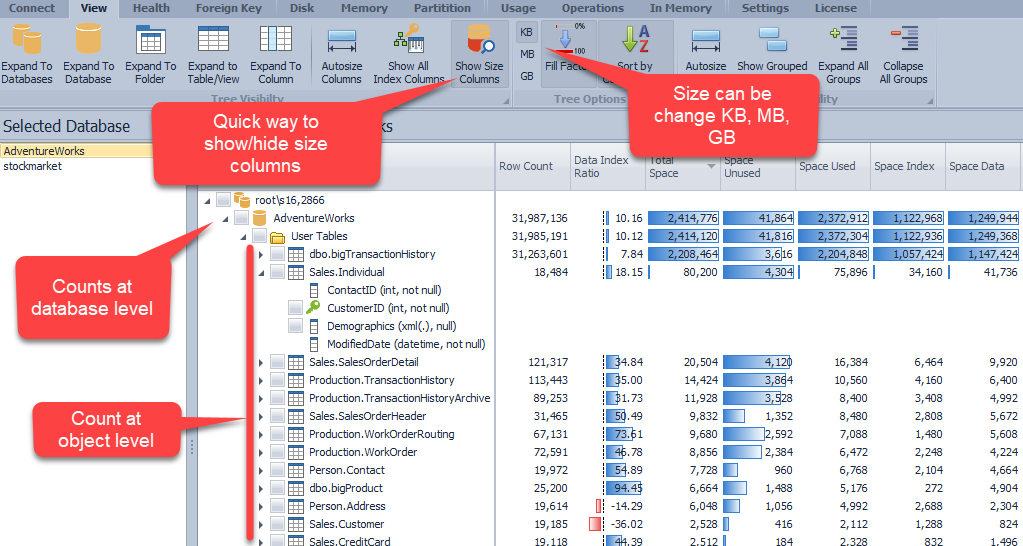Switch to the Health tab

point(151,8)
